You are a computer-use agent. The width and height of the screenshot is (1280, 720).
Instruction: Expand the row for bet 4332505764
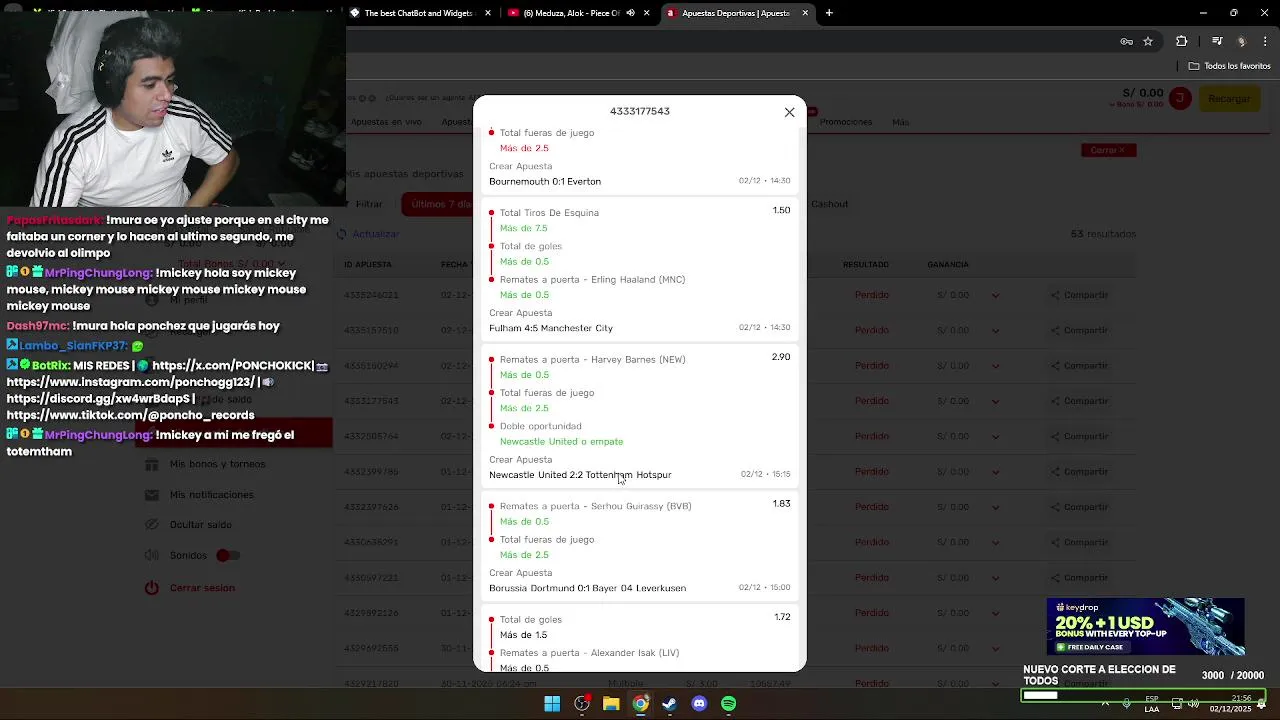coord(995,436)
